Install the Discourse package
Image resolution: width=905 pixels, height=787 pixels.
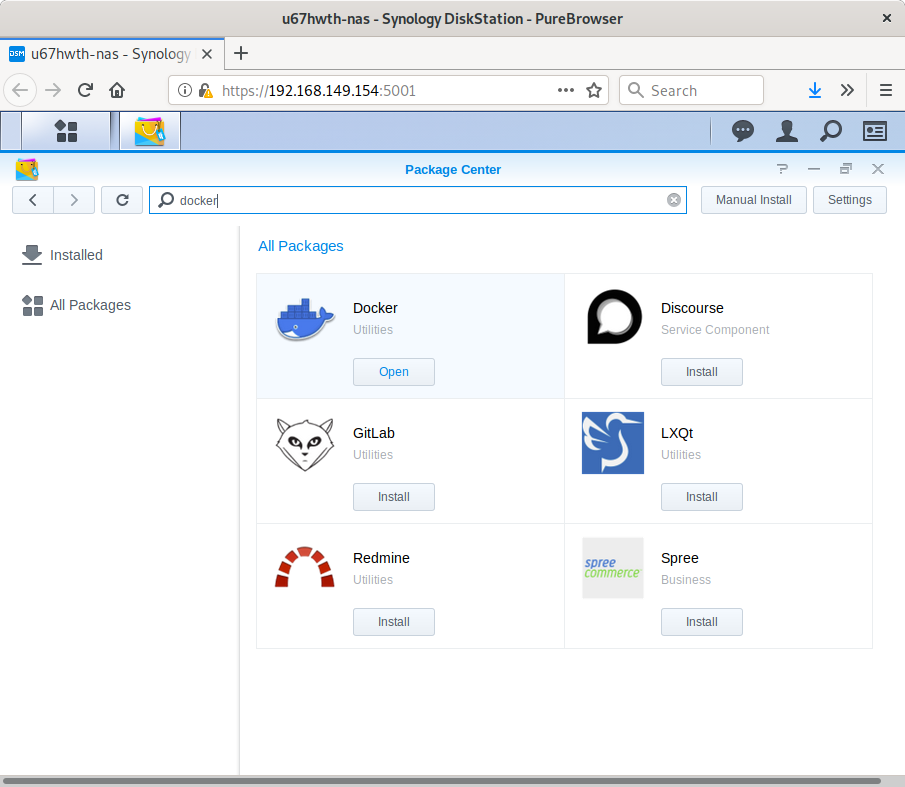click(x=702, y=372)
